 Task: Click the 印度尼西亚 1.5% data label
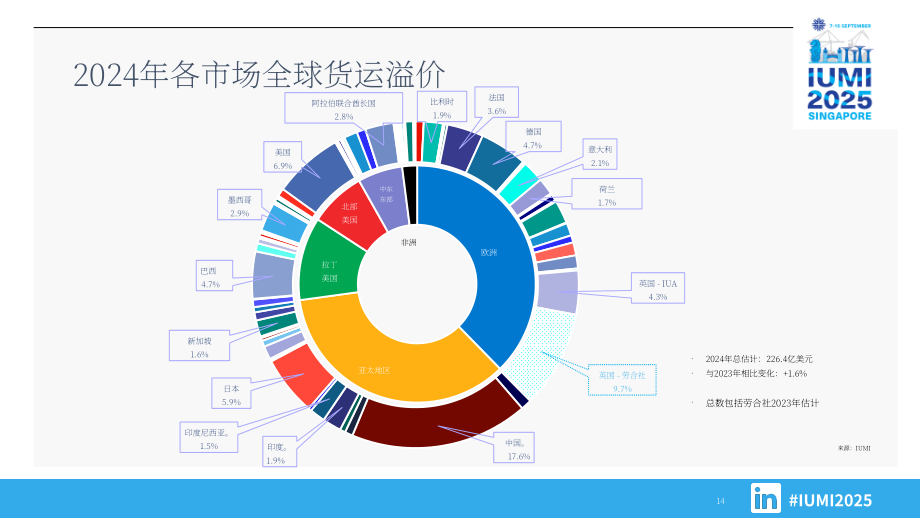tap(209, 438)
